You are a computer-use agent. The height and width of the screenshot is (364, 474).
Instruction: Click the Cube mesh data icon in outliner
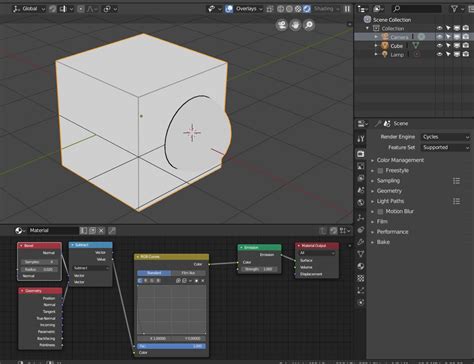(x=416, y=45)
